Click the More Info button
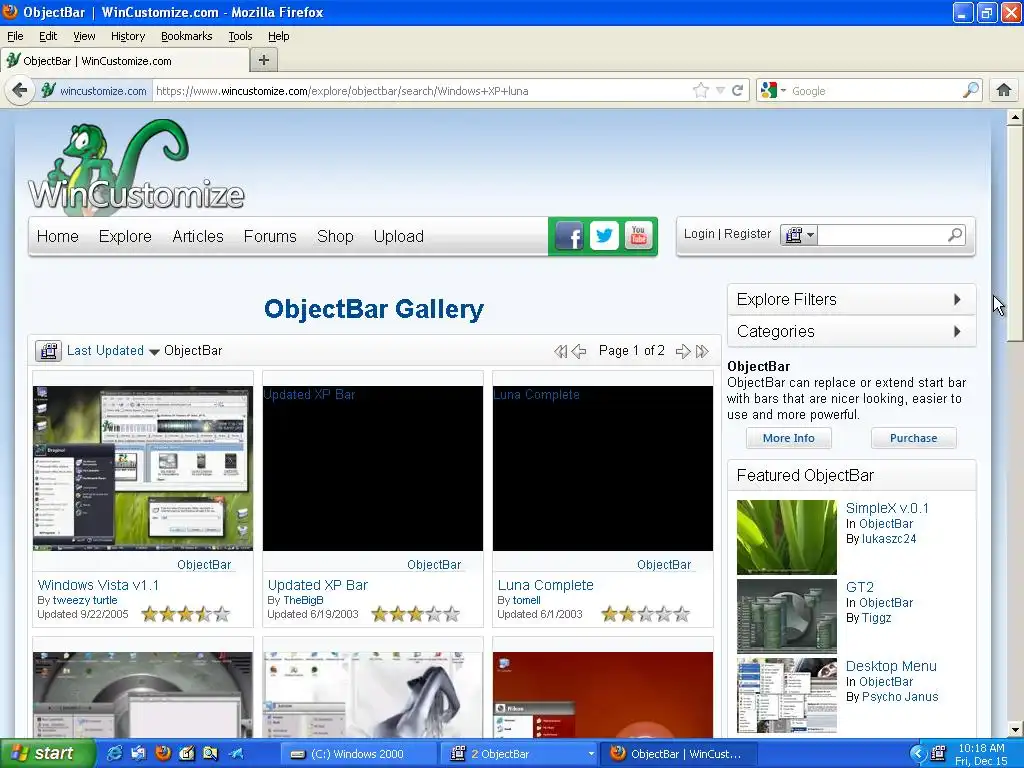 coord(788,438)
